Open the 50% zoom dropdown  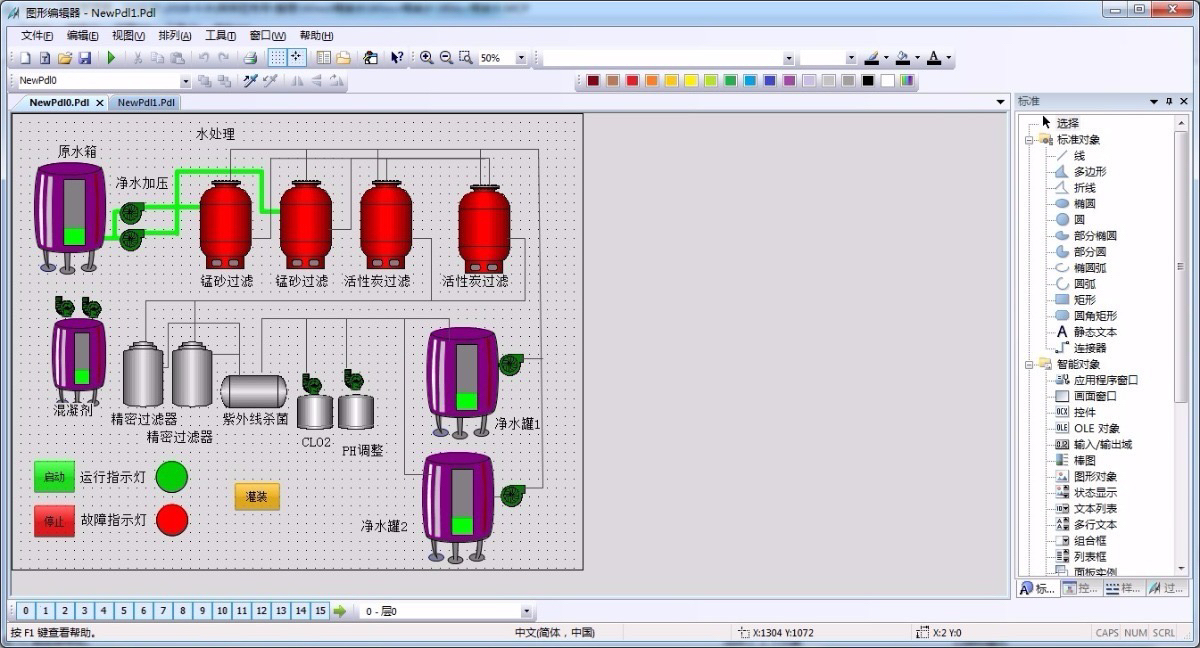point(521,58)
